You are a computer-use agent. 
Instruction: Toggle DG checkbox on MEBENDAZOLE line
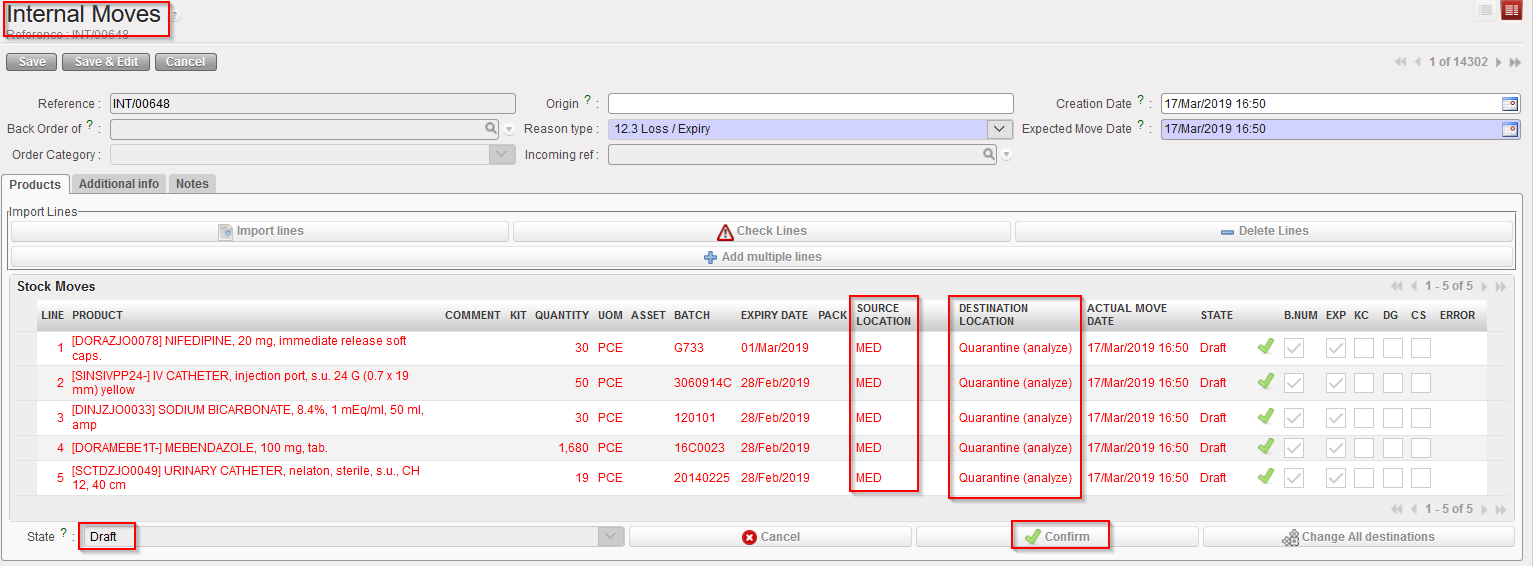[x=1392, y=448]
